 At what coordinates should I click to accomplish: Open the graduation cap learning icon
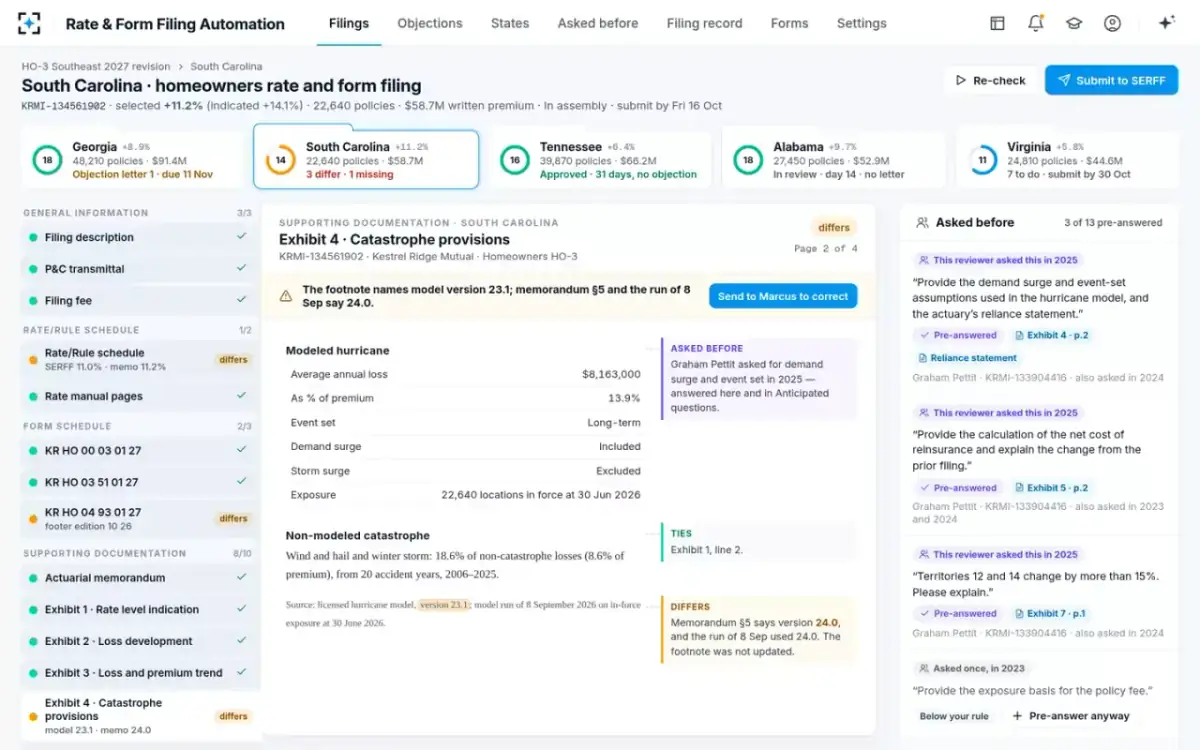tap(1074, 23)
